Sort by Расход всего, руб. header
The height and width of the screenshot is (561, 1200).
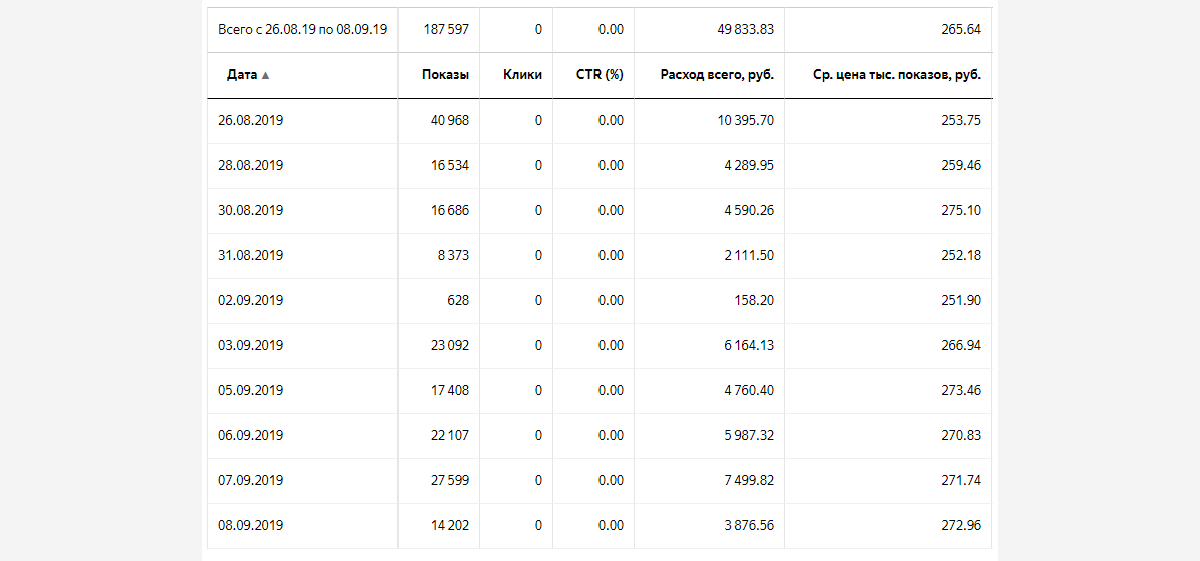(717, 75)
